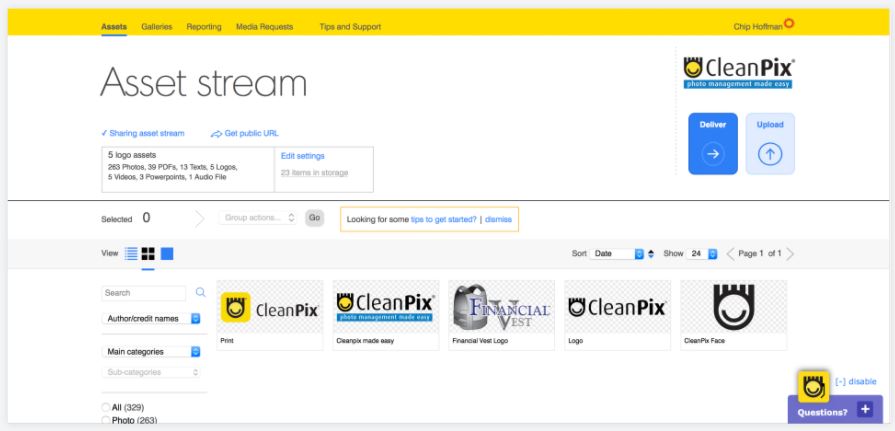
Task: Open the smiley help widget icon
Action: (x=813, y=386)
